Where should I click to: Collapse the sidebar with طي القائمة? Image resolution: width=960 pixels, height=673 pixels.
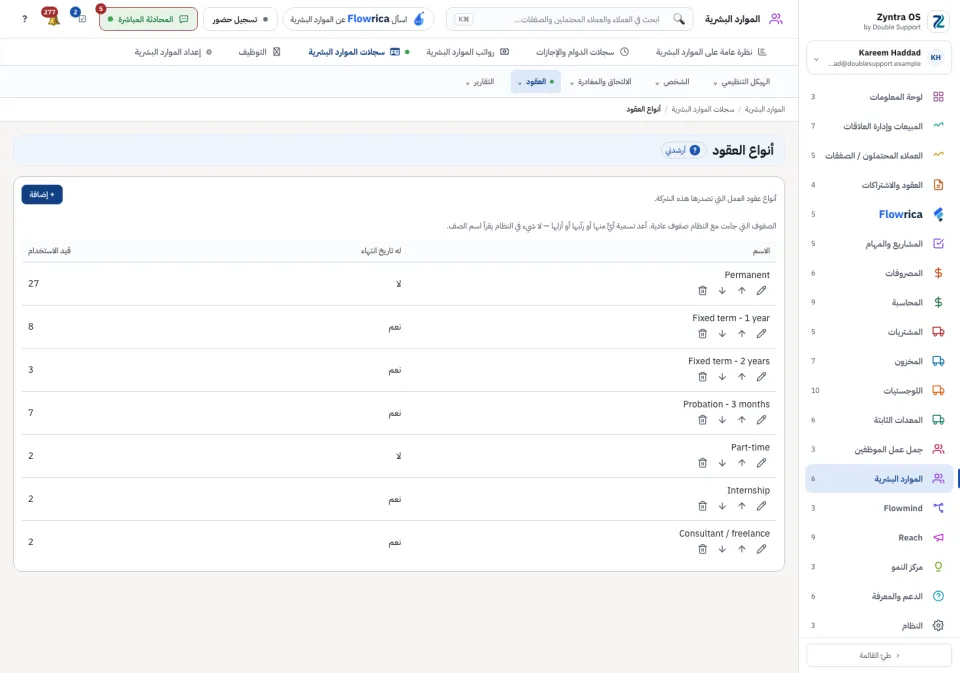tap(879, 655)
